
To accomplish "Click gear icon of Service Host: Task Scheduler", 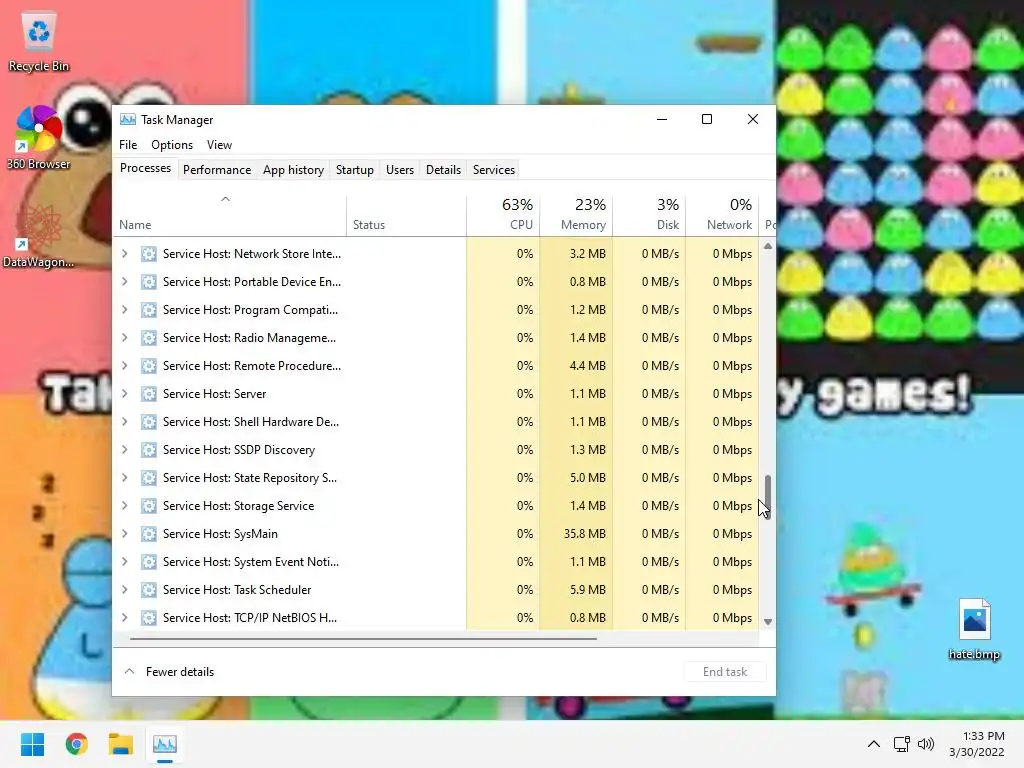I will click(149, 590).
